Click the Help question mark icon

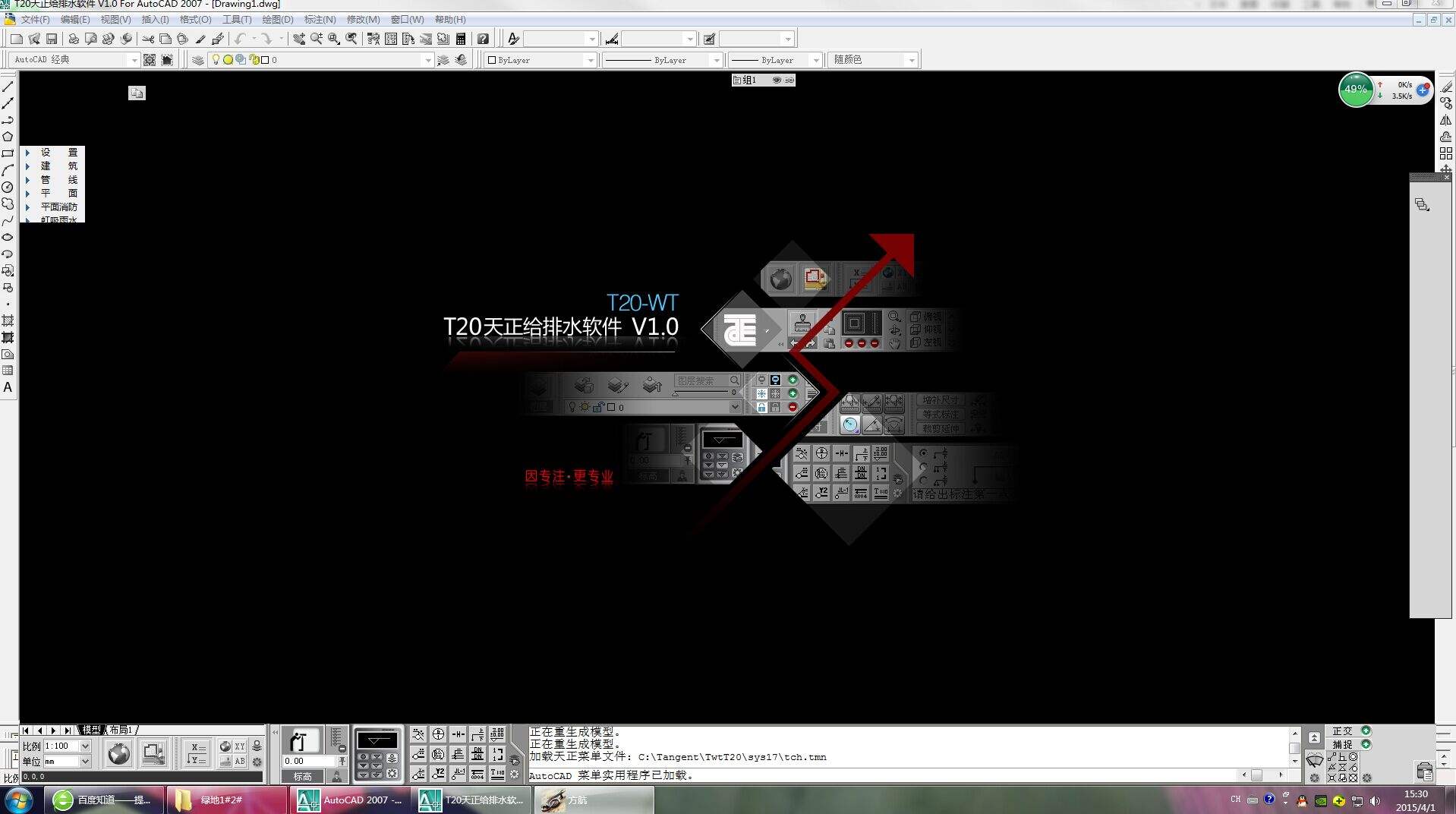coord(483,39)
